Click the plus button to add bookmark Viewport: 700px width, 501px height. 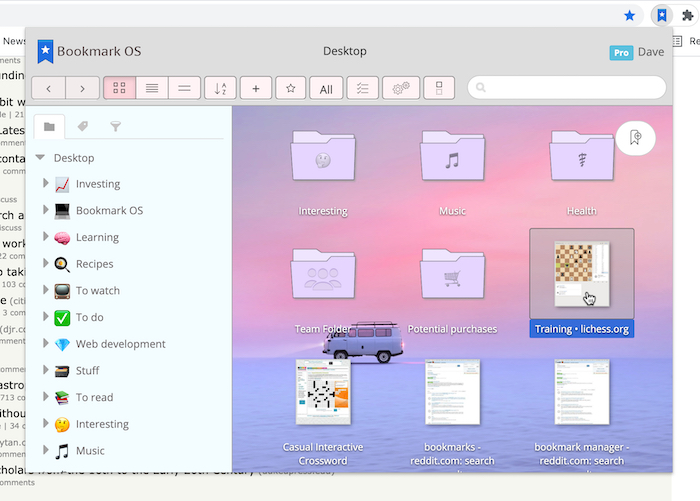coord(255,88)
